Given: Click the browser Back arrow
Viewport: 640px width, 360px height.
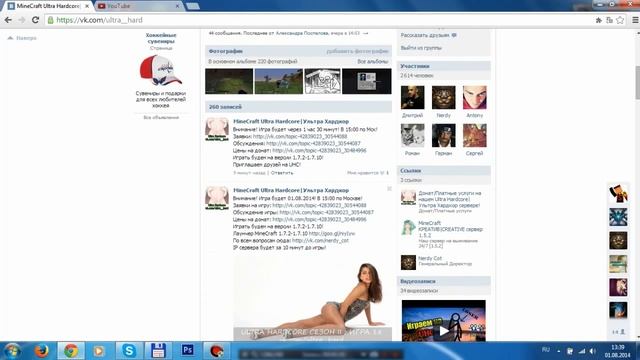Looking at the screenshot, I should coord(8,20).
